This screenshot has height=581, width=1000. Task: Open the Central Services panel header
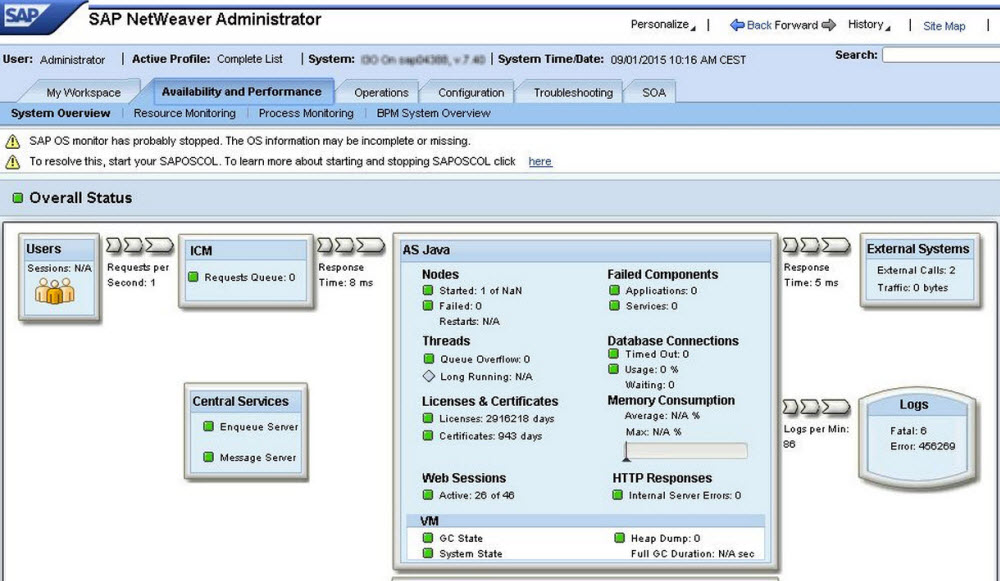pos(246,401)
